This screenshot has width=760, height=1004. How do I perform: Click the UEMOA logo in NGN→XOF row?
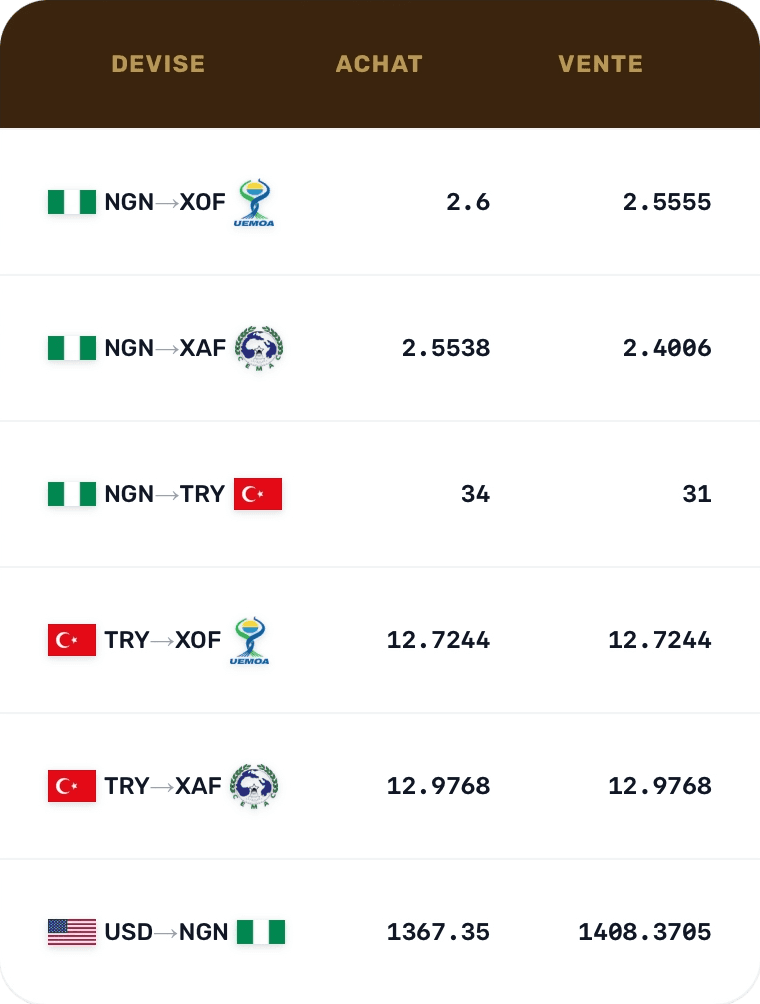255,203
